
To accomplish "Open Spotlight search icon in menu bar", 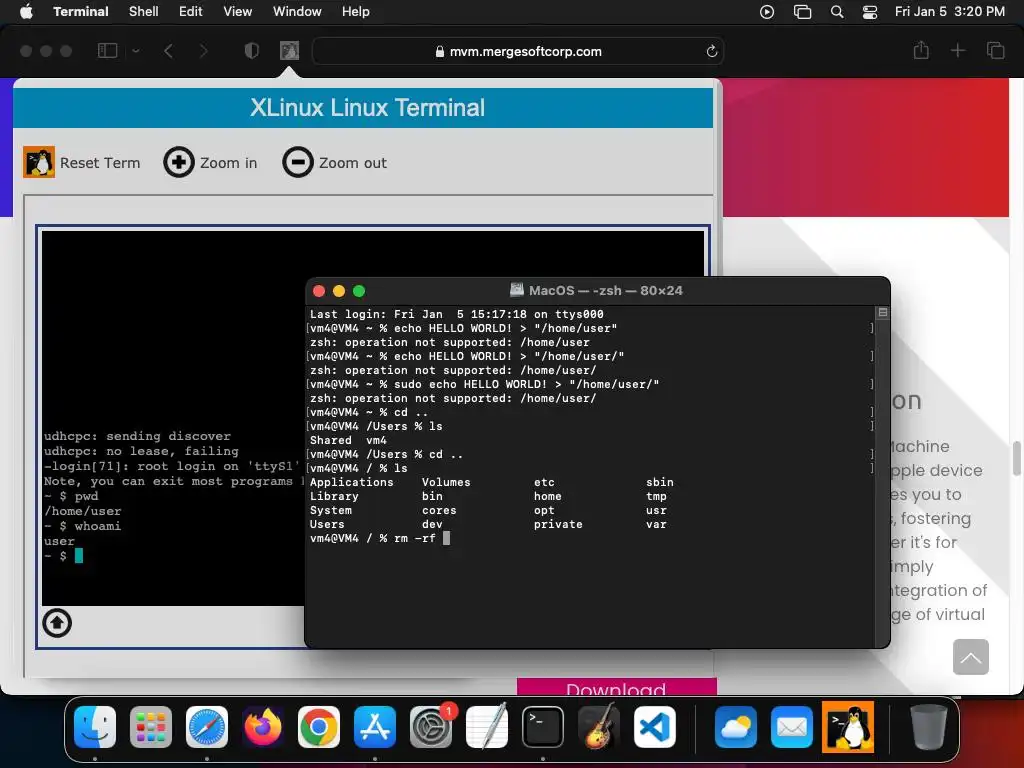I will tap(837, 12).
